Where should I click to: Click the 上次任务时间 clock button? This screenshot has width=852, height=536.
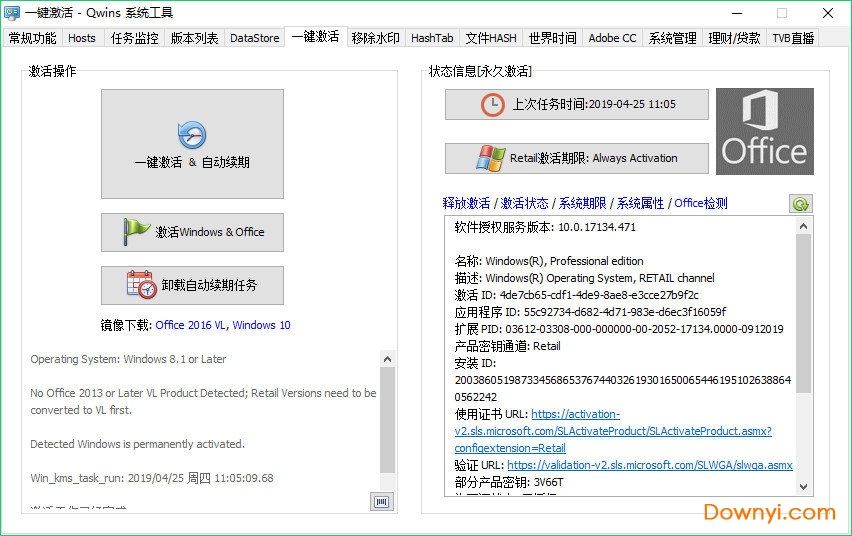coord(577,104)
